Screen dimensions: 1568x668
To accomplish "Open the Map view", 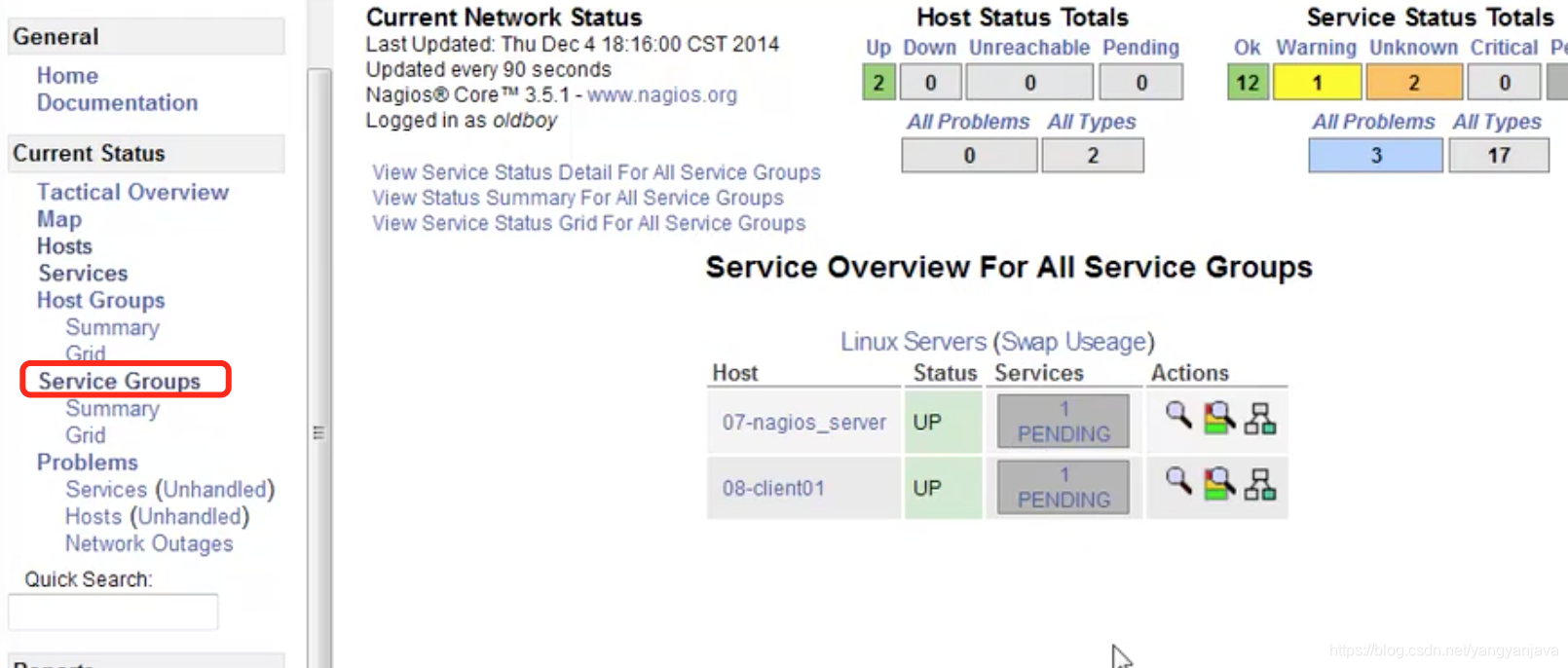I will pos(59,220).
